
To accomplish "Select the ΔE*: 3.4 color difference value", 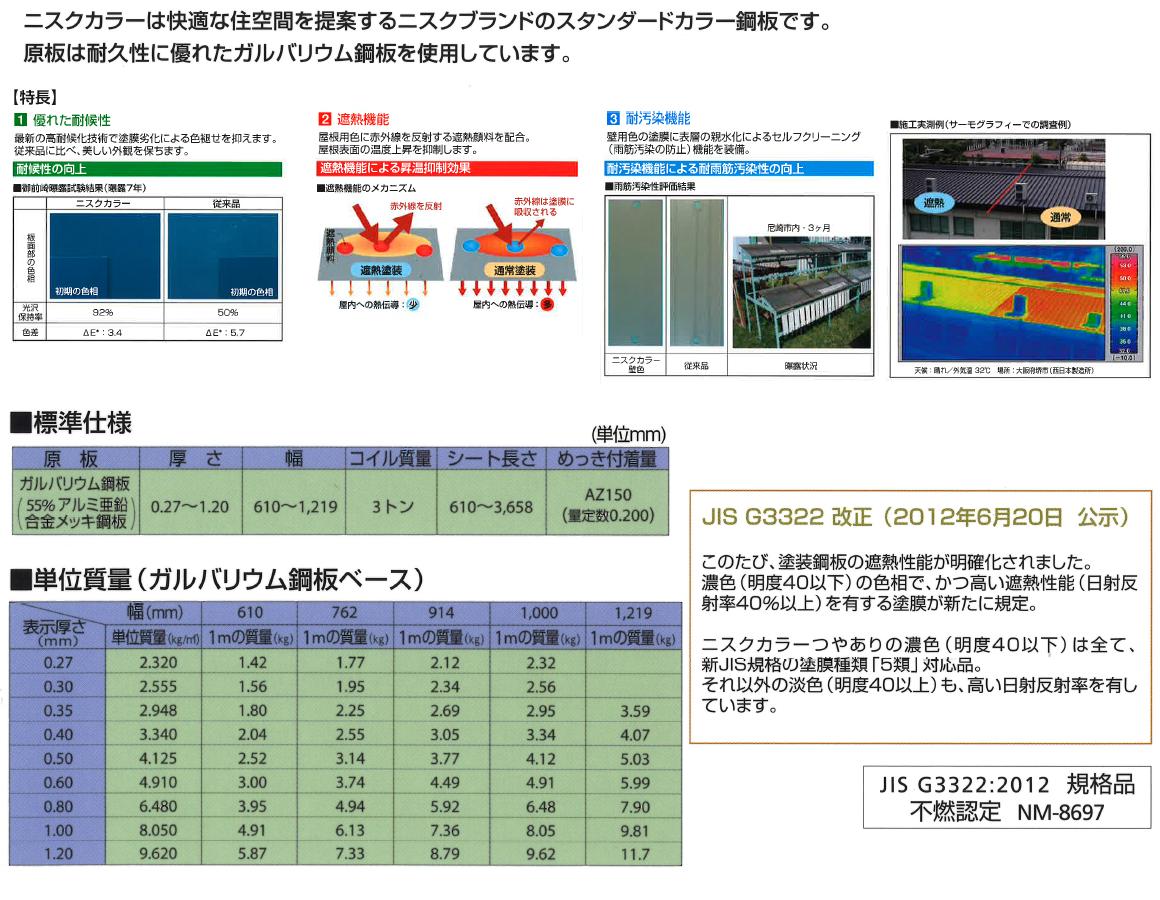I will tap(103, 333).
